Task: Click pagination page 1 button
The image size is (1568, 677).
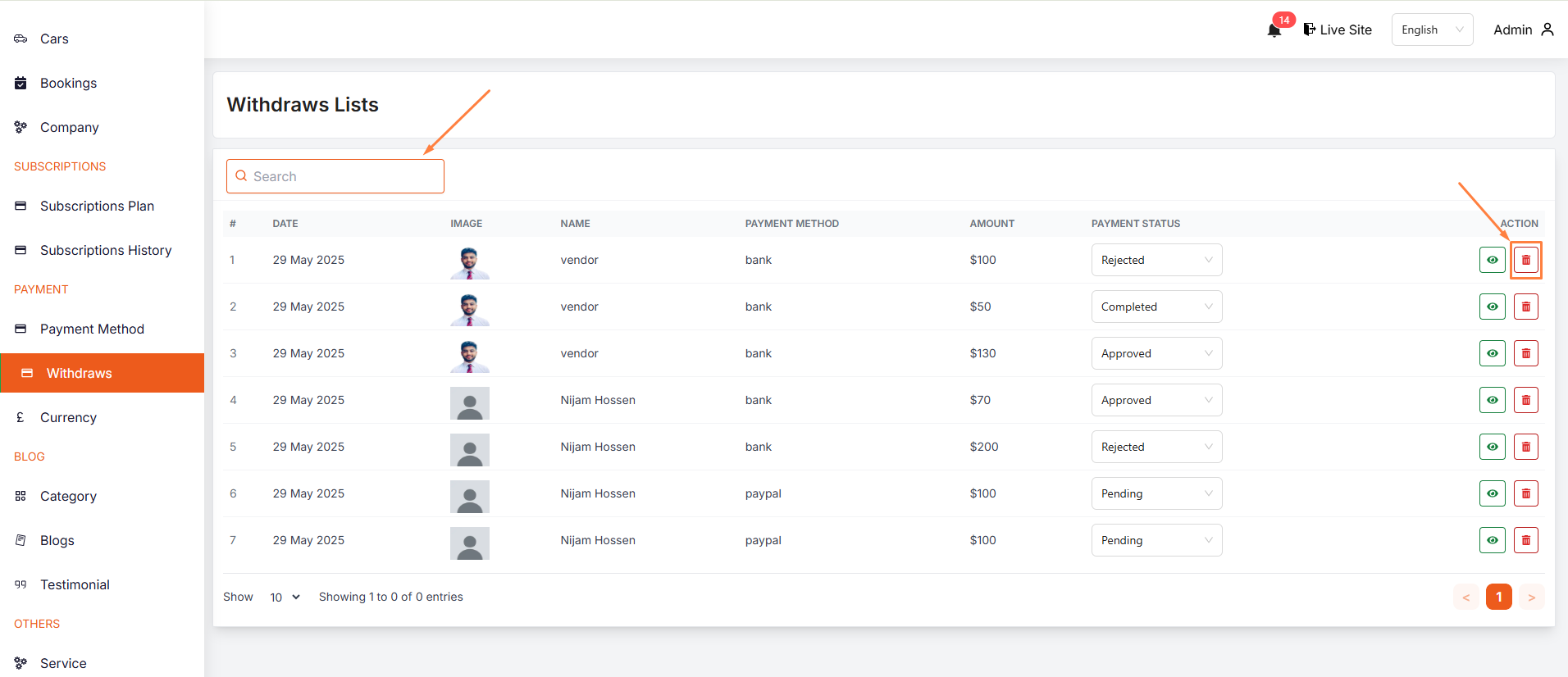Action: pyautogui.click(x=1498, y=597)
